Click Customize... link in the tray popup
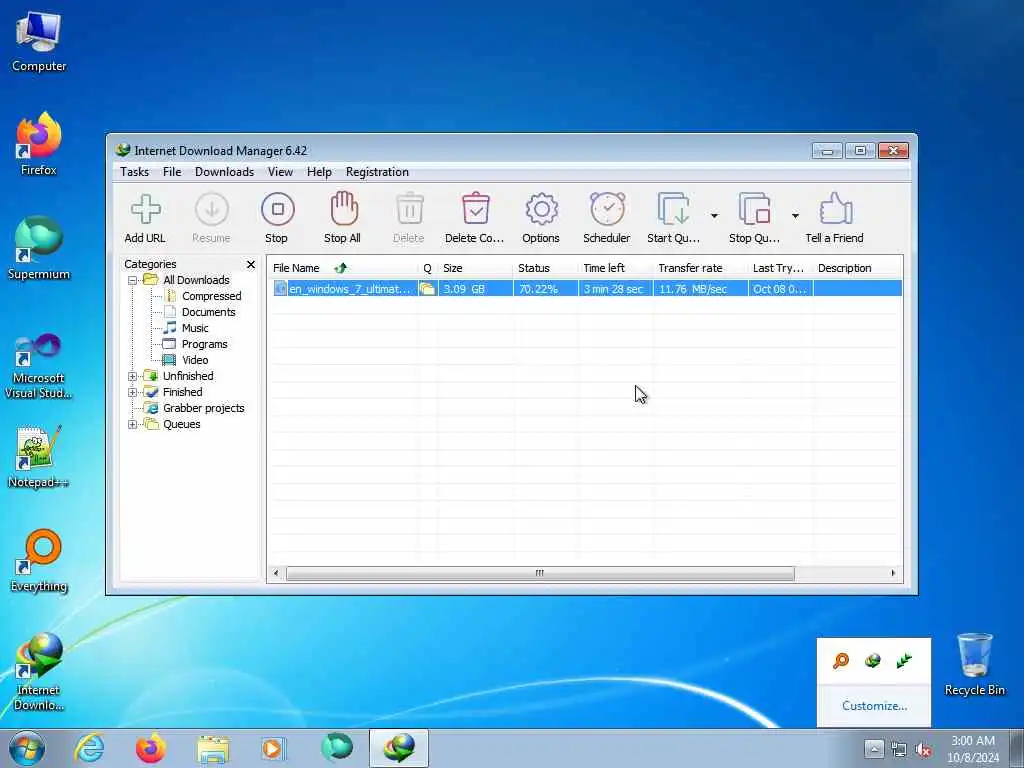This screenshot has height=768, width=1024. [x=874, y=706]
